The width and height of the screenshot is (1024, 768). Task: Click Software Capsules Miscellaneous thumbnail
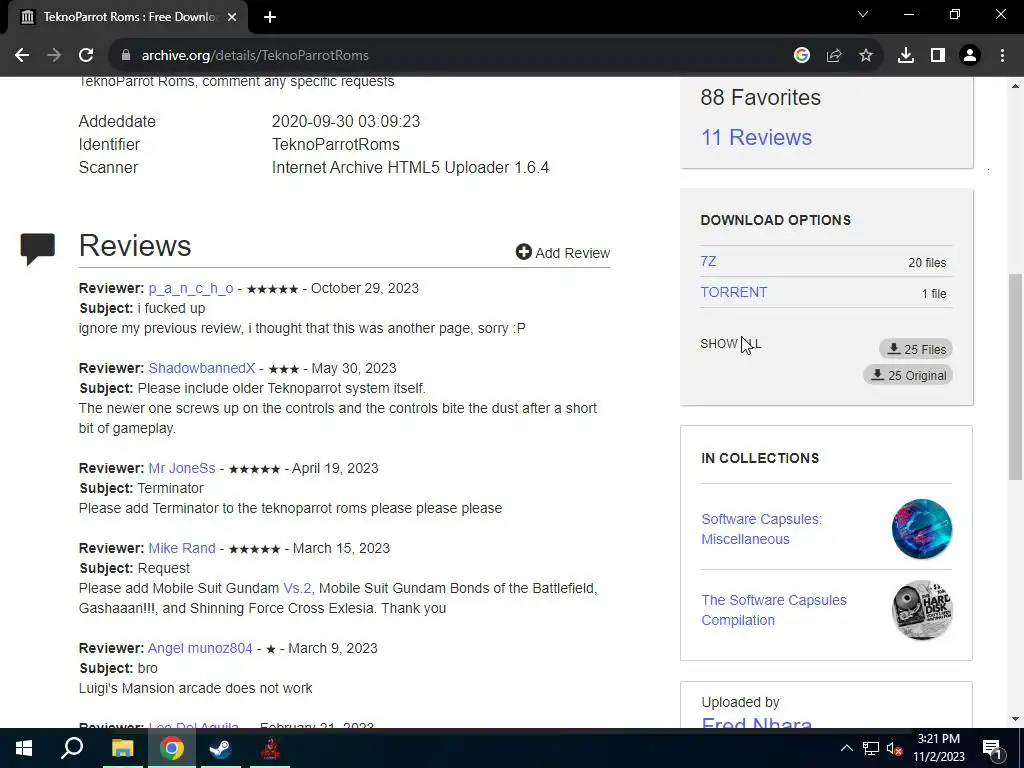[922, 529]
